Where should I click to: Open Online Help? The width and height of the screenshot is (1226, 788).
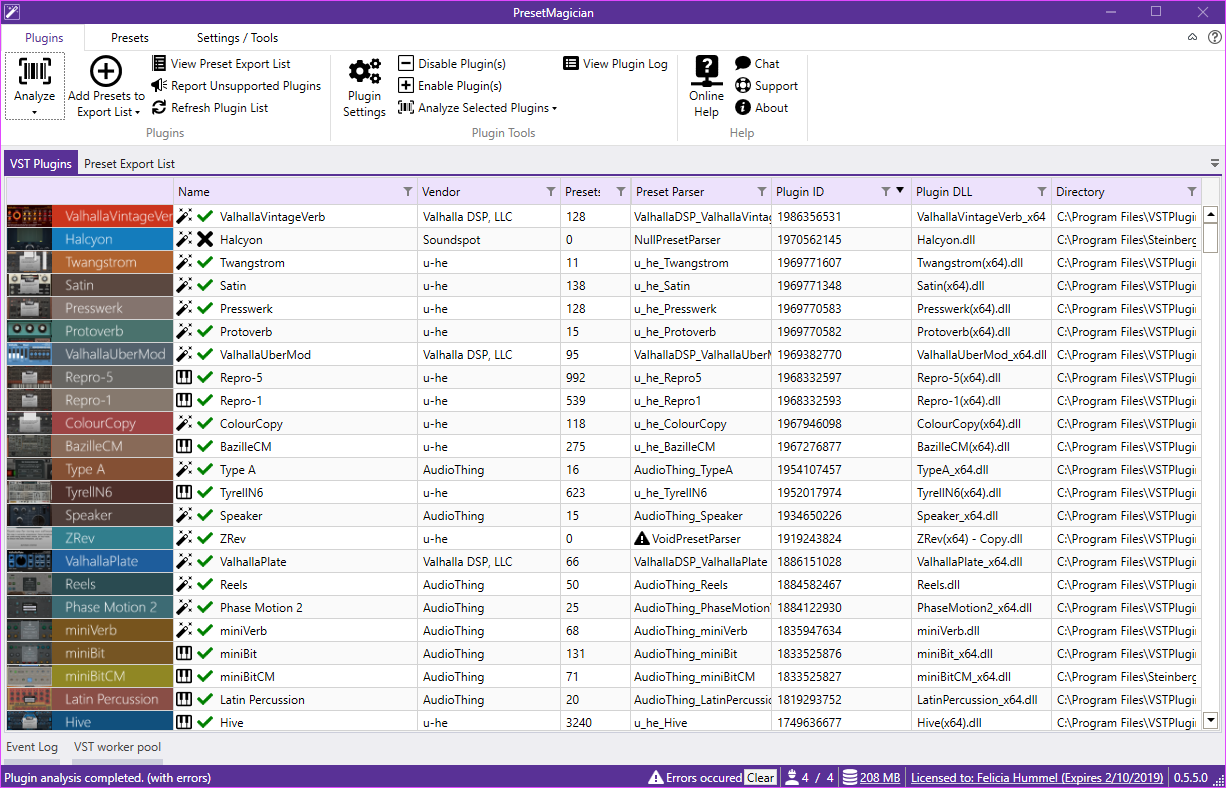(x=706, y=87)
